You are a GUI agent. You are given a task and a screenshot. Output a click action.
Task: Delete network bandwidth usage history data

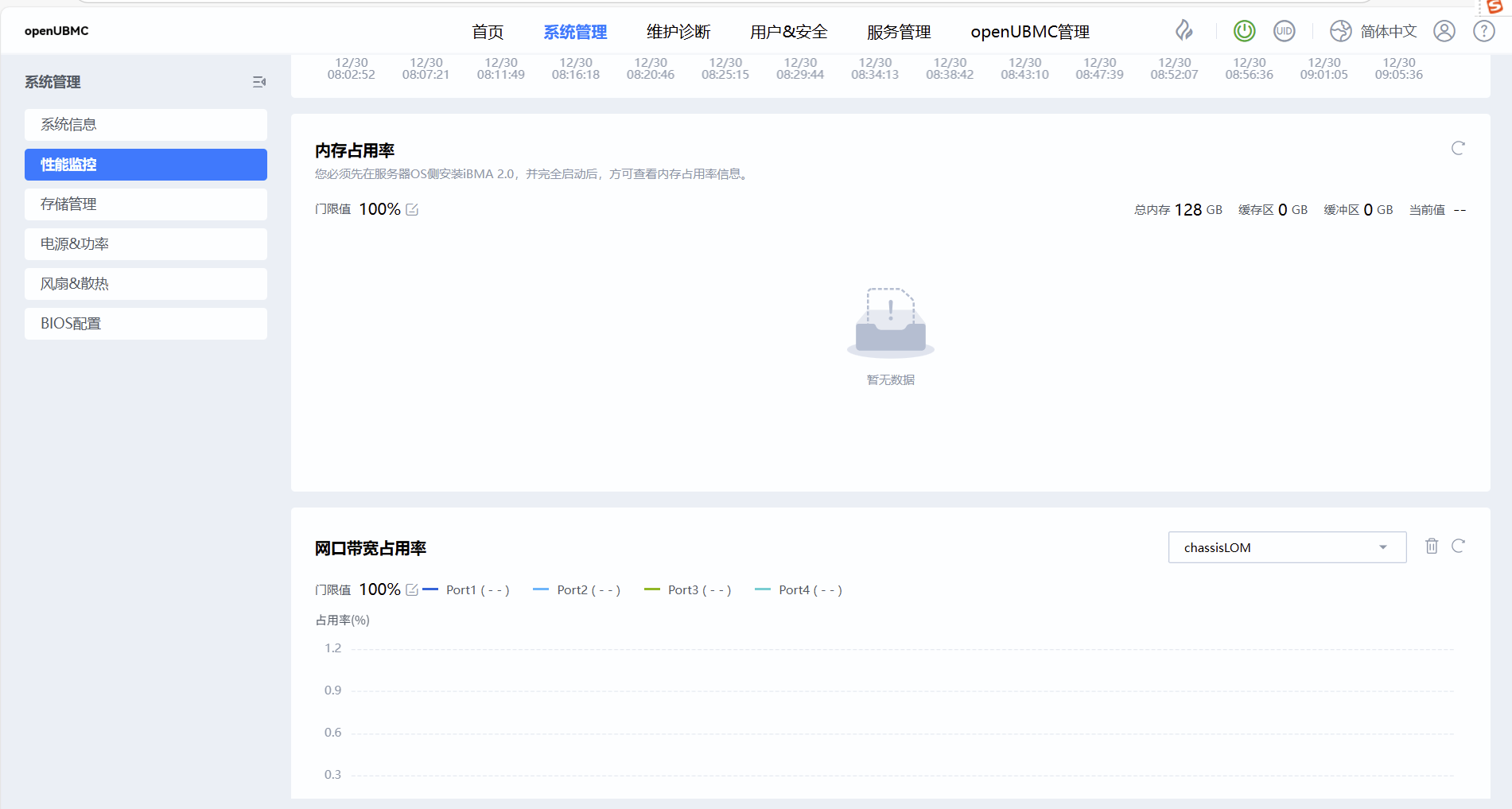coord(1431,546)
